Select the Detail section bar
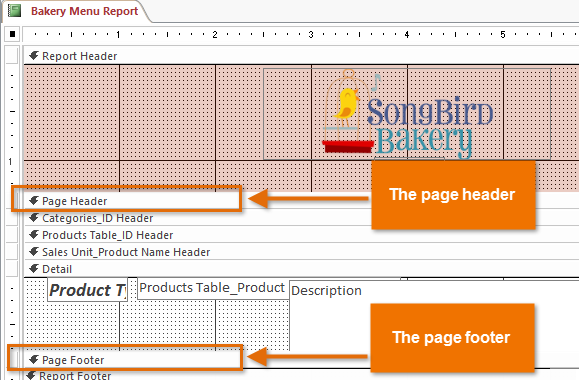579x380 pixels. [x=301, y=269]
